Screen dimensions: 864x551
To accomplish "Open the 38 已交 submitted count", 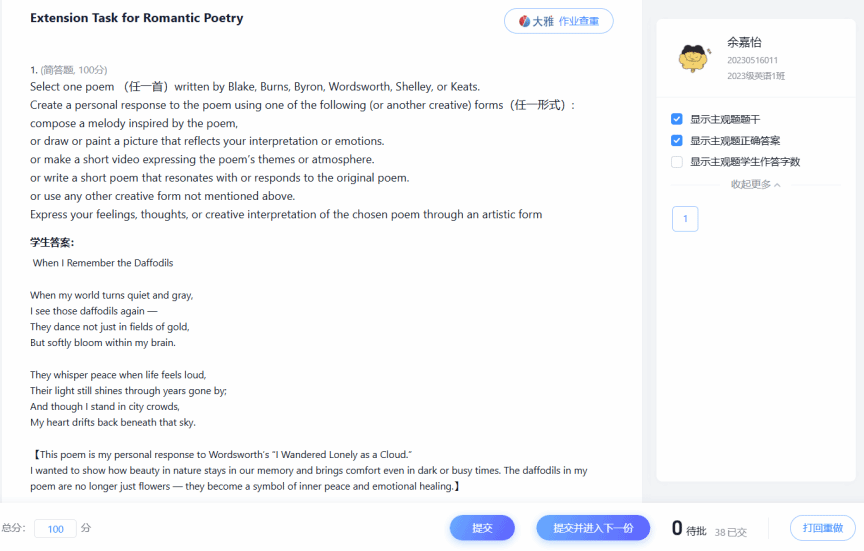I will 730,532.
